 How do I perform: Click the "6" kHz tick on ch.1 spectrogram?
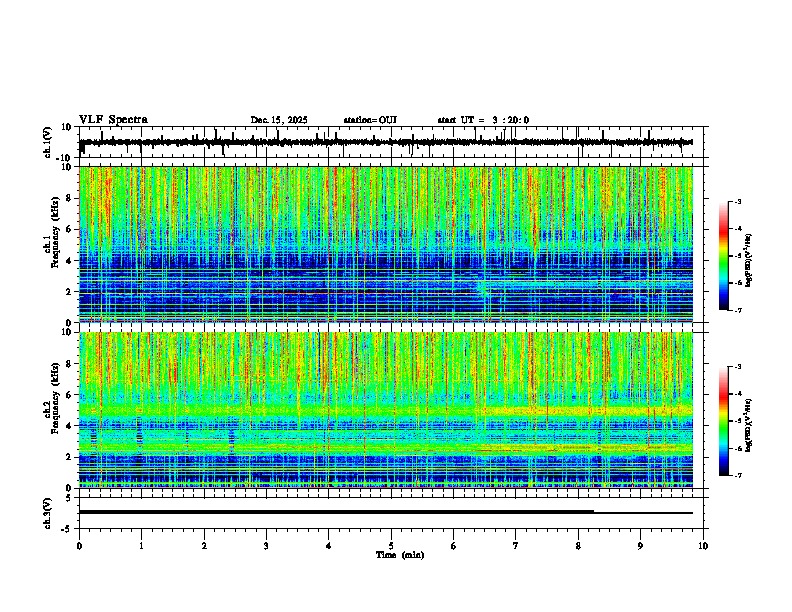pos(69,230)
